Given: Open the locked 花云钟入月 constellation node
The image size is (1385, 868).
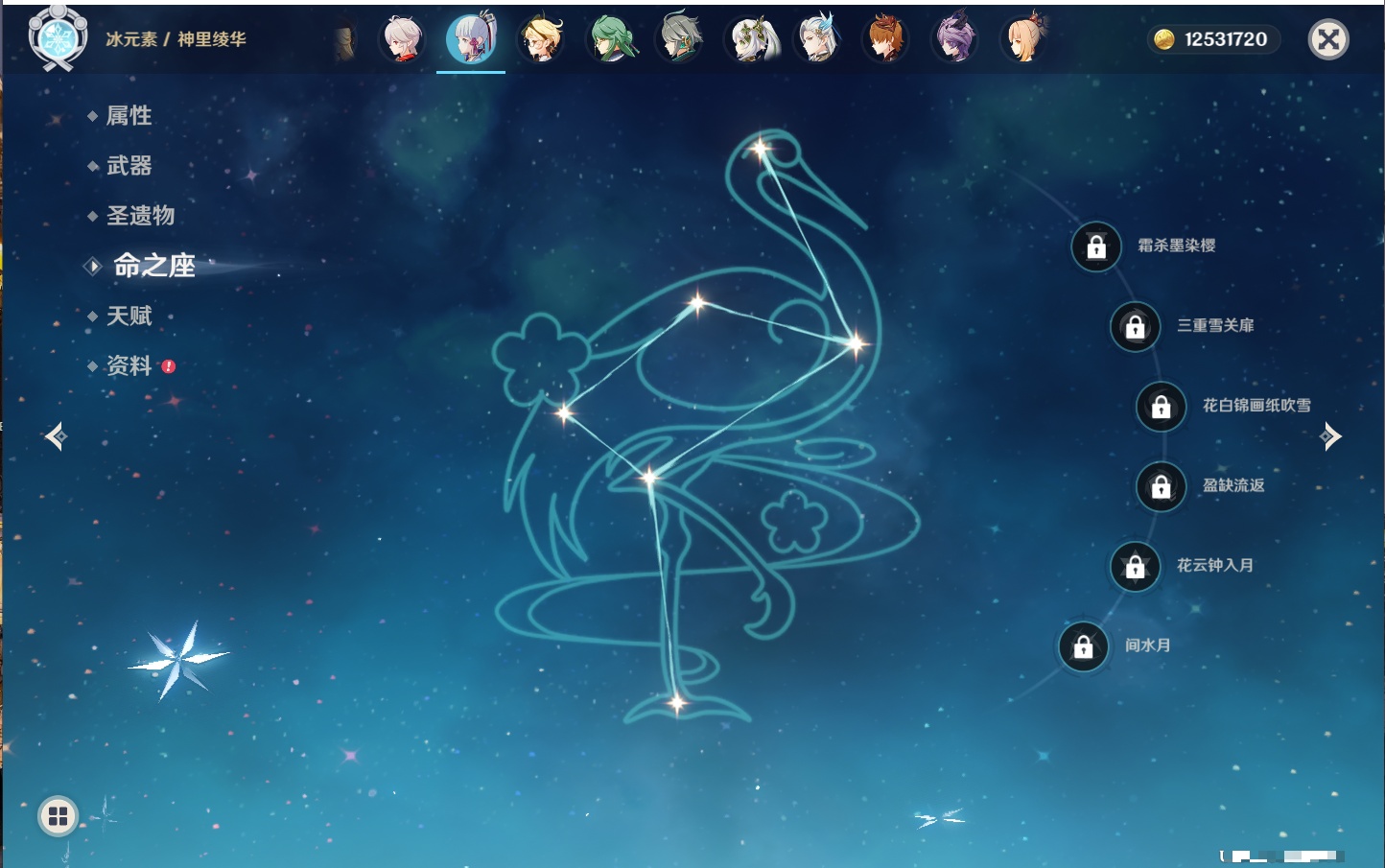Looking at the screenshot, I should click(1136, 566).
